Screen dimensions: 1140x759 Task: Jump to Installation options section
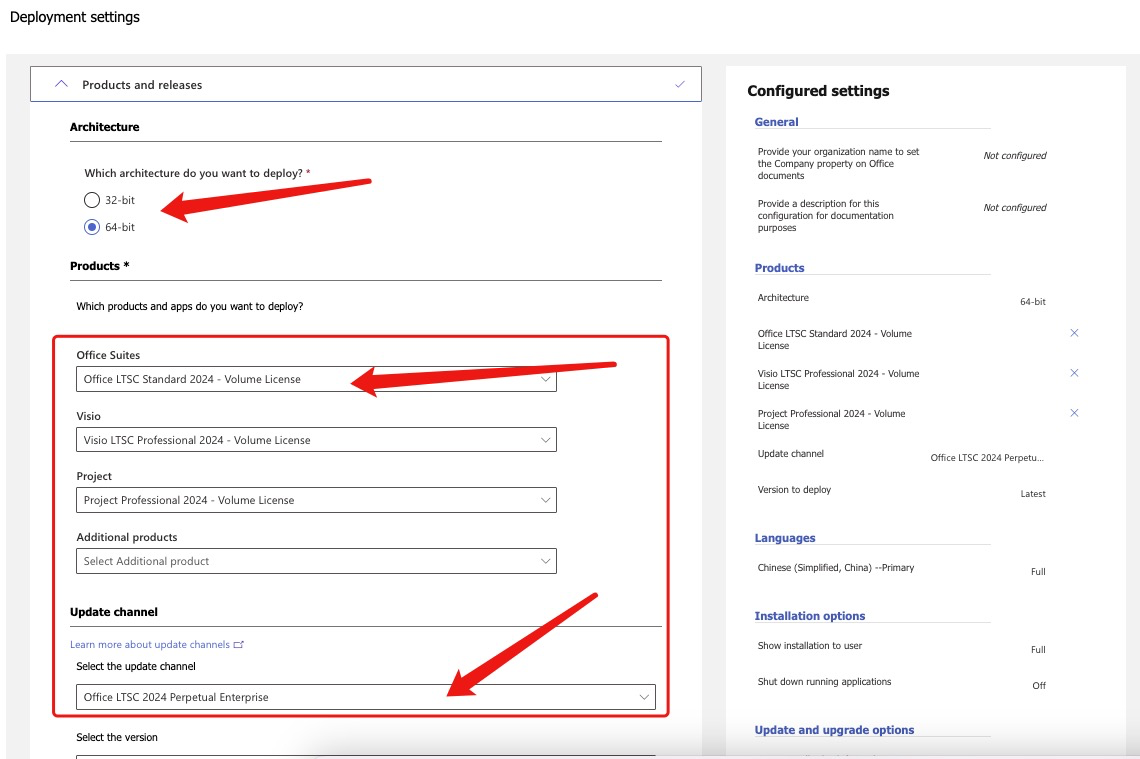tap(809, 616)
